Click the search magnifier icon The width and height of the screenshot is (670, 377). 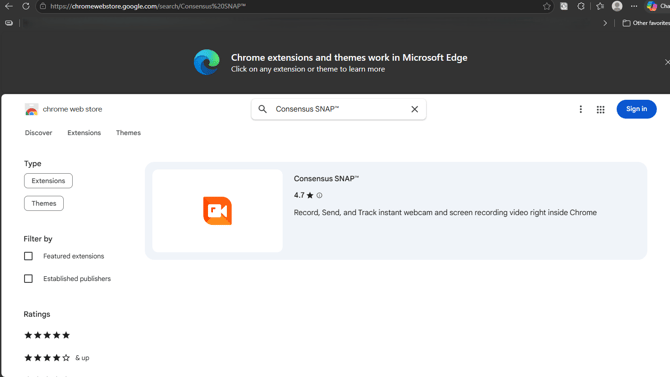[x=262, y=109]
